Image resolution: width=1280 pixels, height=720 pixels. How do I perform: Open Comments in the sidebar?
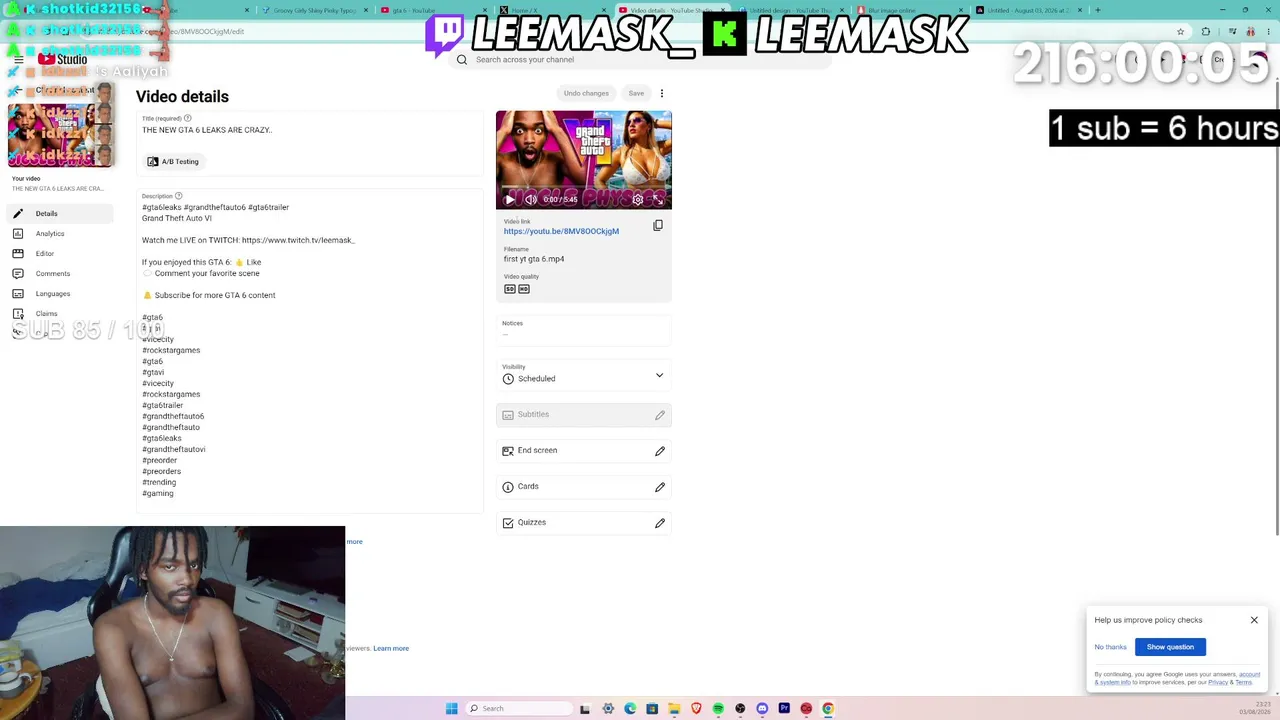pos(61,273)
